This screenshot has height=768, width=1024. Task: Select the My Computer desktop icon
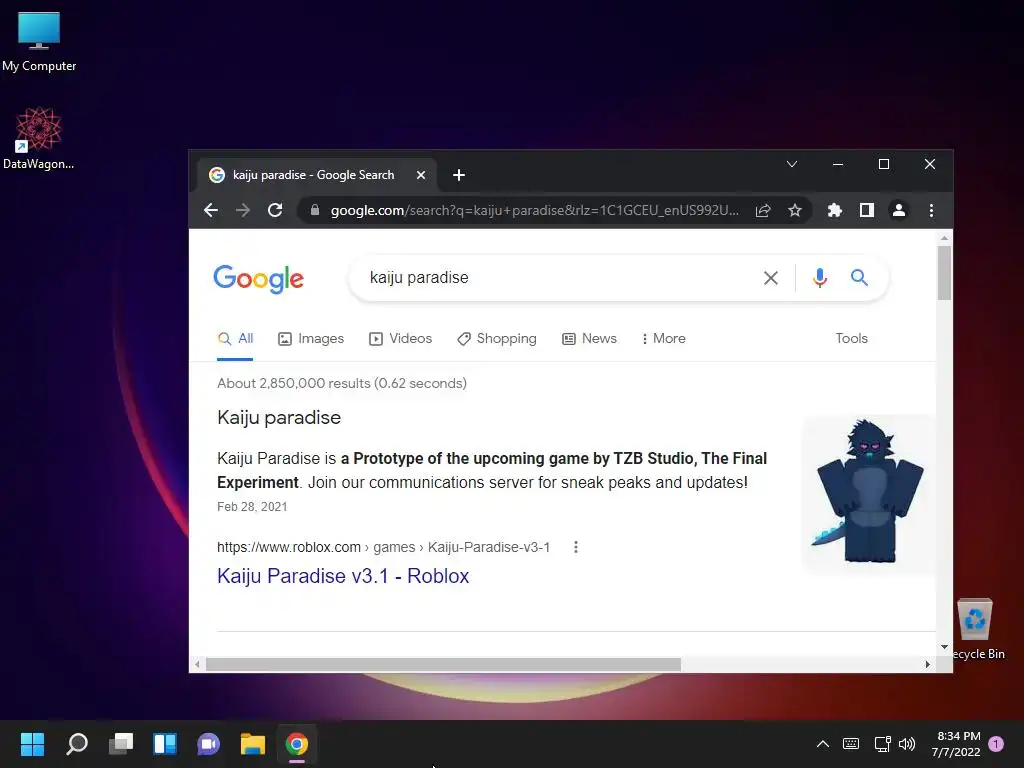(39, 42)
